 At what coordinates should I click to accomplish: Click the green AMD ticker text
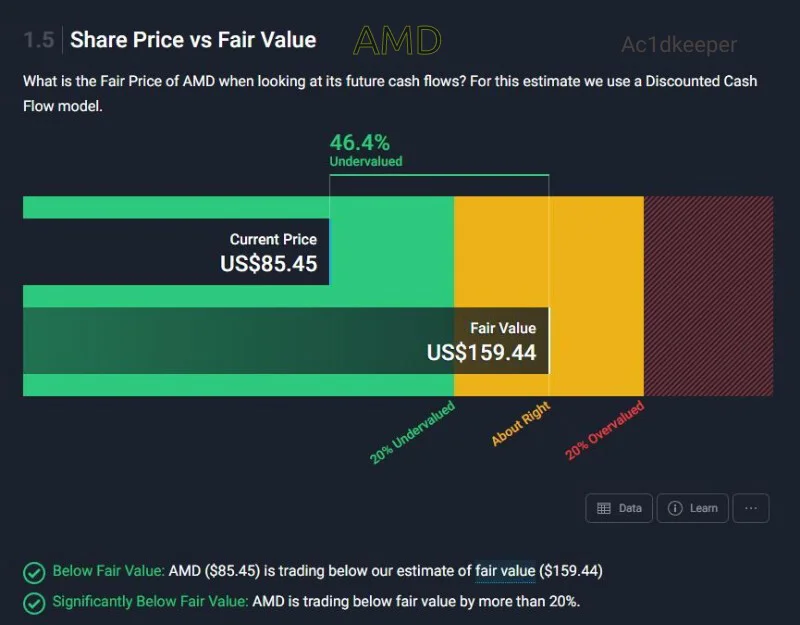point(397,40)
